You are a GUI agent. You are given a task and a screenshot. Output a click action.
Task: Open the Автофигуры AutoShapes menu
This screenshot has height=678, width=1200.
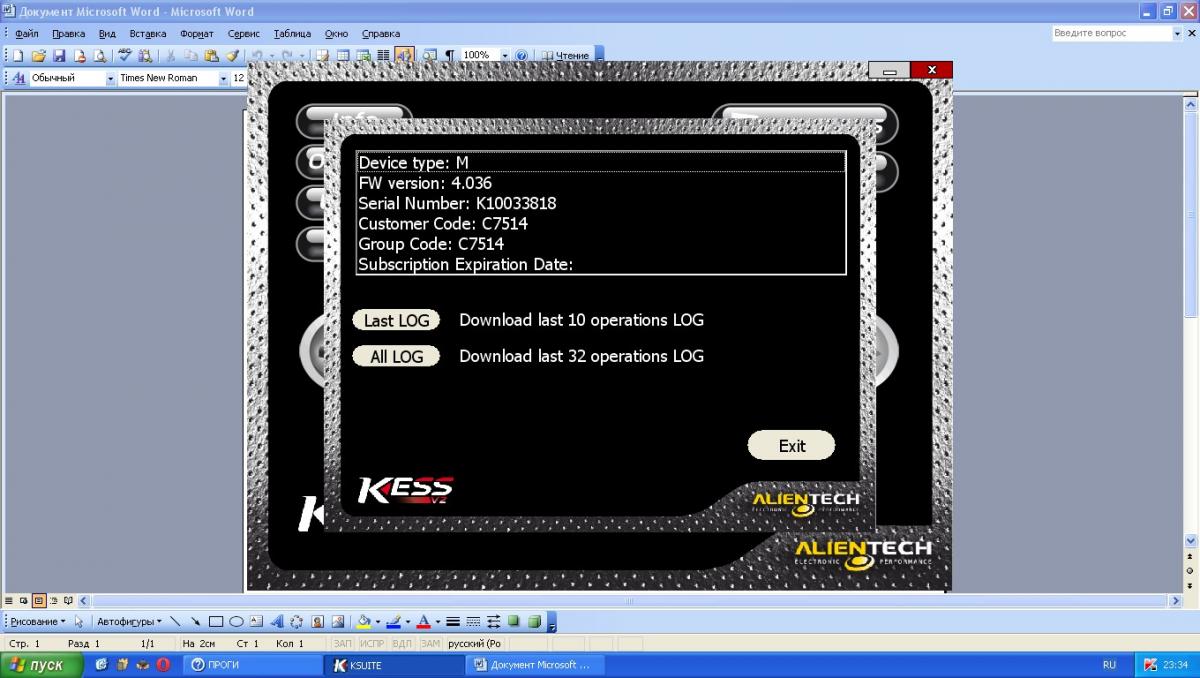(129, 622)
